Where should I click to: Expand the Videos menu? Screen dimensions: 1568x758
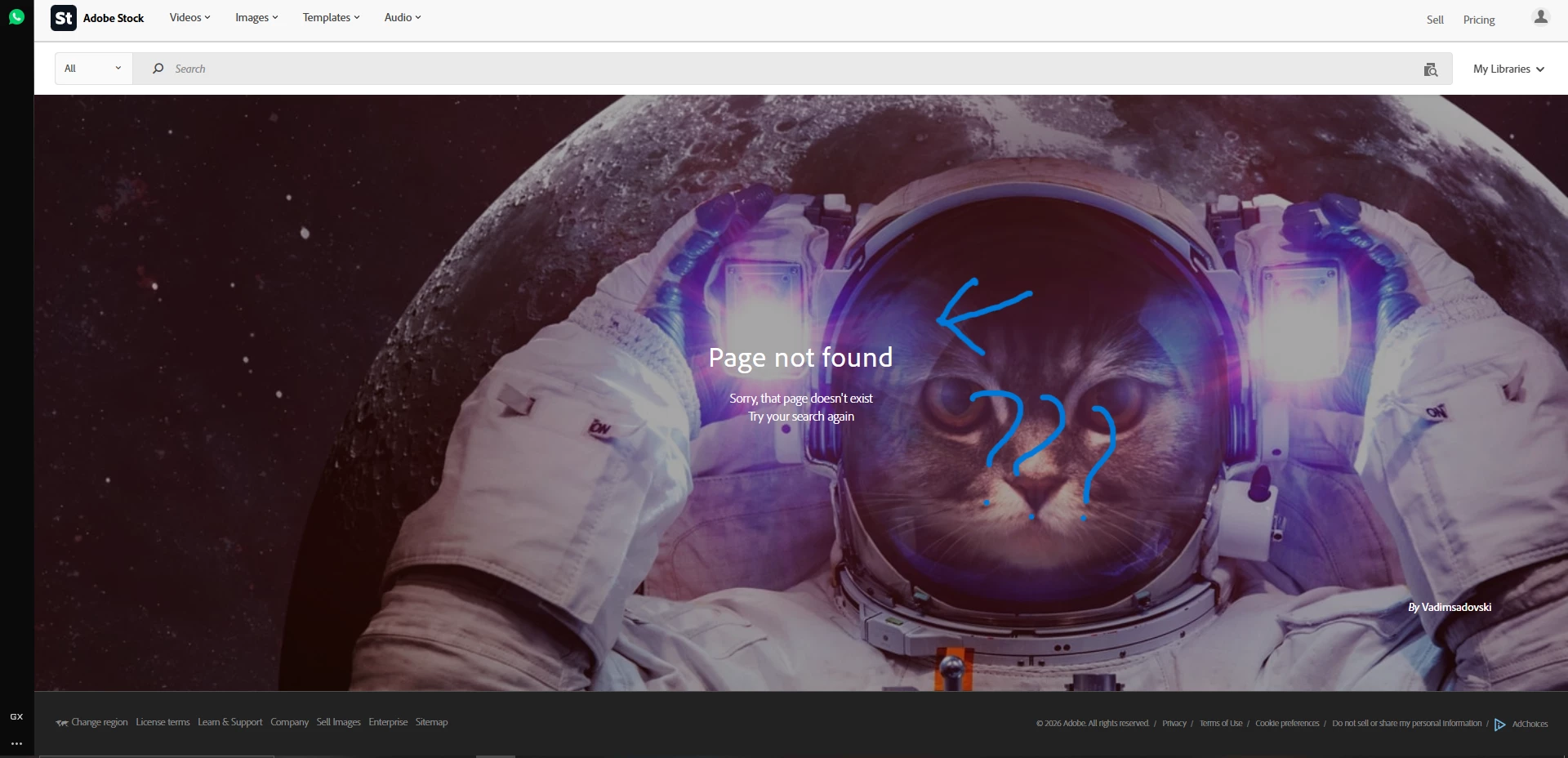point(189,17)
